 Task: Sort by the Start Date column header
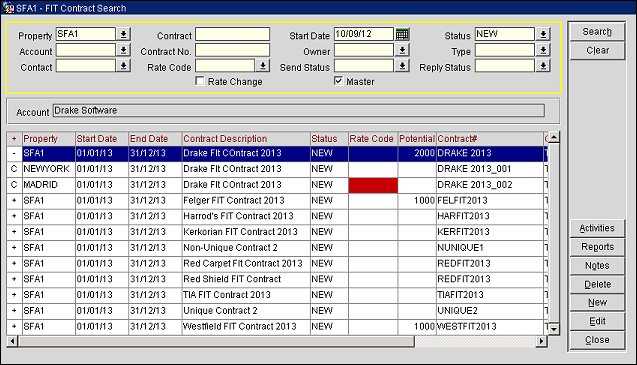[102, 139]
